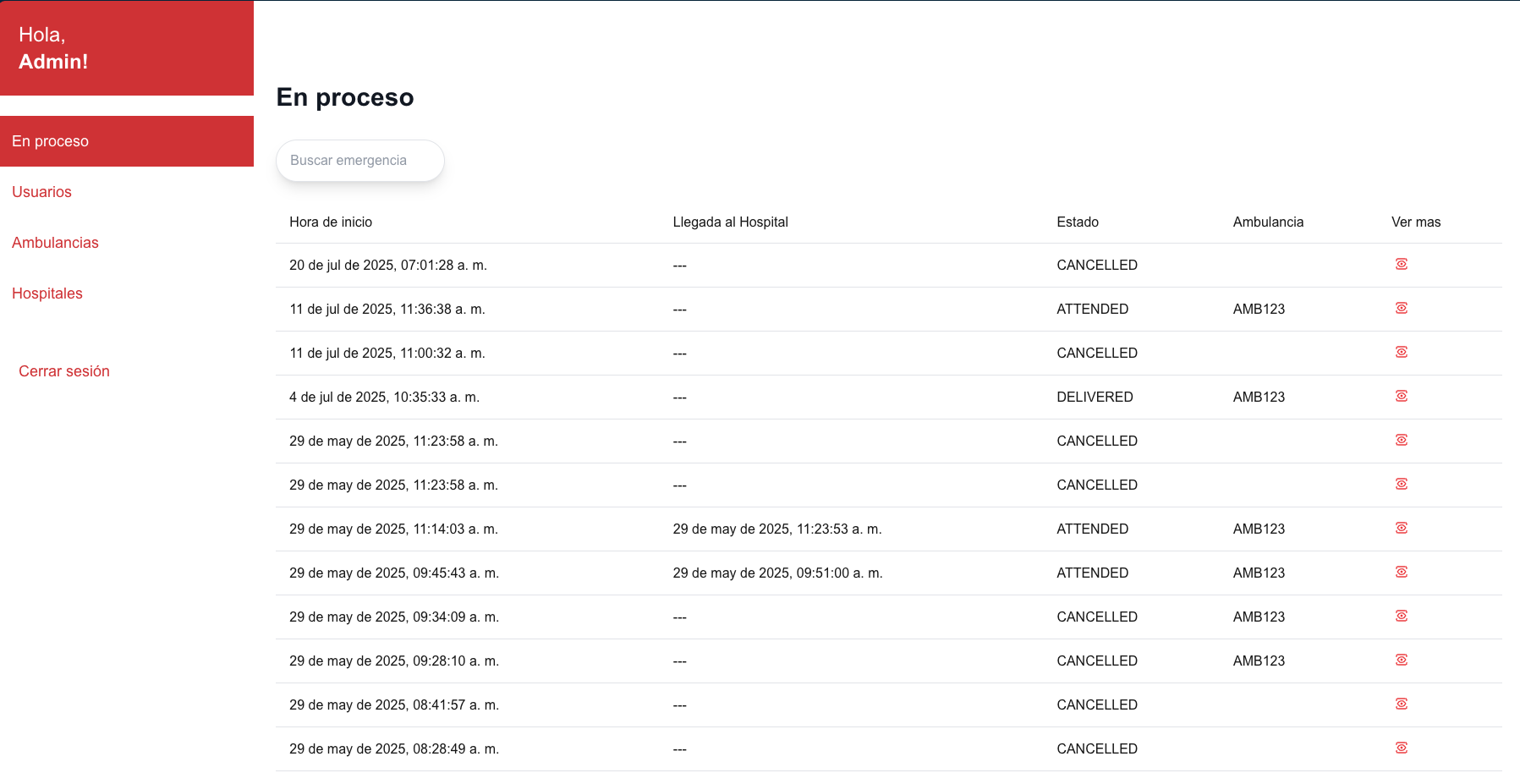View the last emergency from 08:28:49 a. m.

pos(1402,748)
